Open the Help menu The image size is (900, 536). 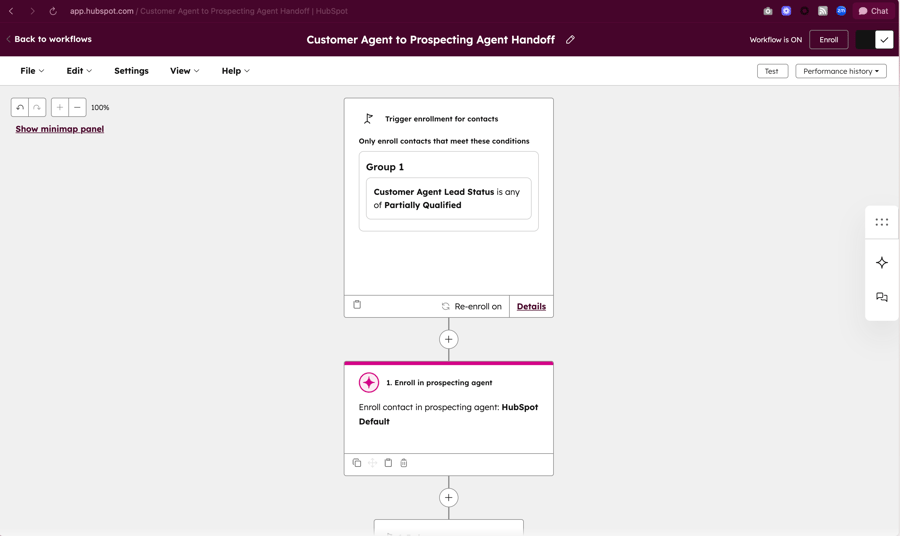(x=235, y=71)
